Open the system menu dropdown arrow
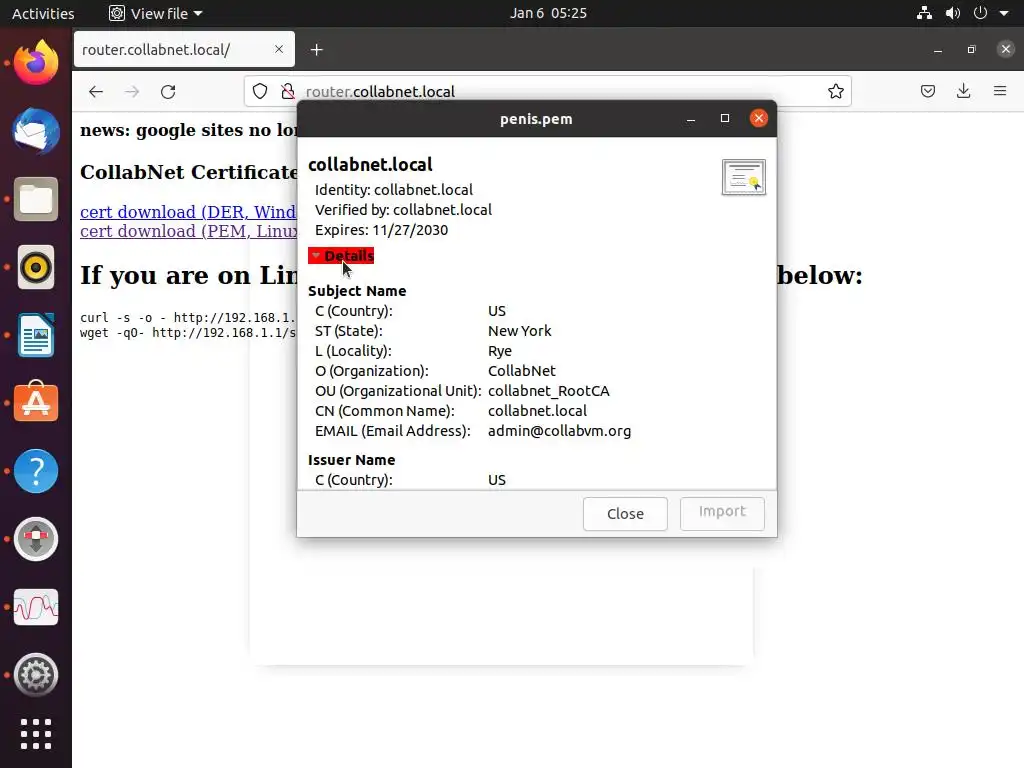This screenshot has height=768, width=1024. pos(1004,13)
